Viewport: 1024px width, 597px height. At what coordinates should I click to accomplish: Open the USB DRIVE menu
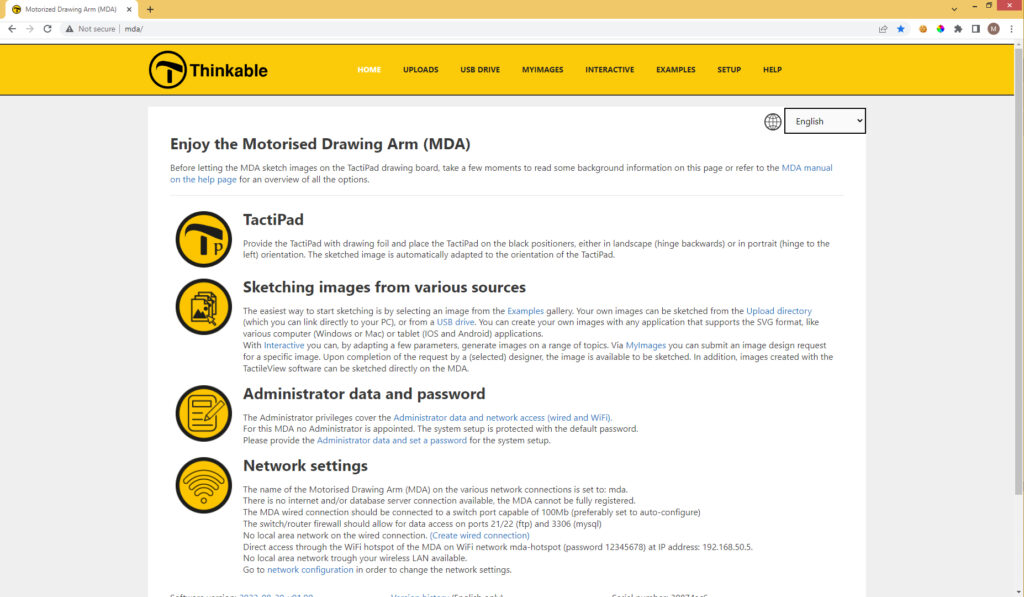[480, 69]
